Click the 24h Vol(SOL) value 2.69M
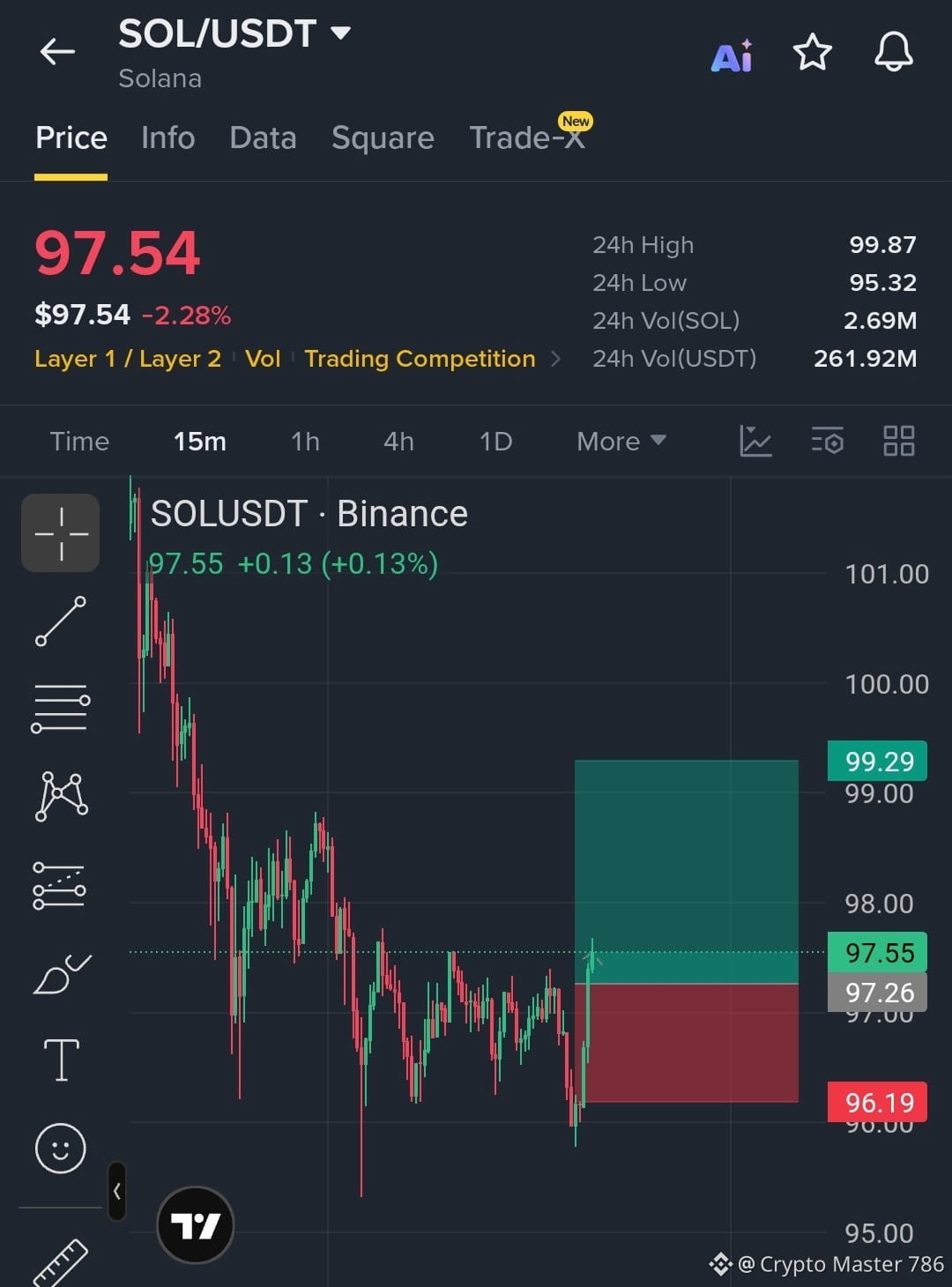The image size is (952, 1287). 880,321
